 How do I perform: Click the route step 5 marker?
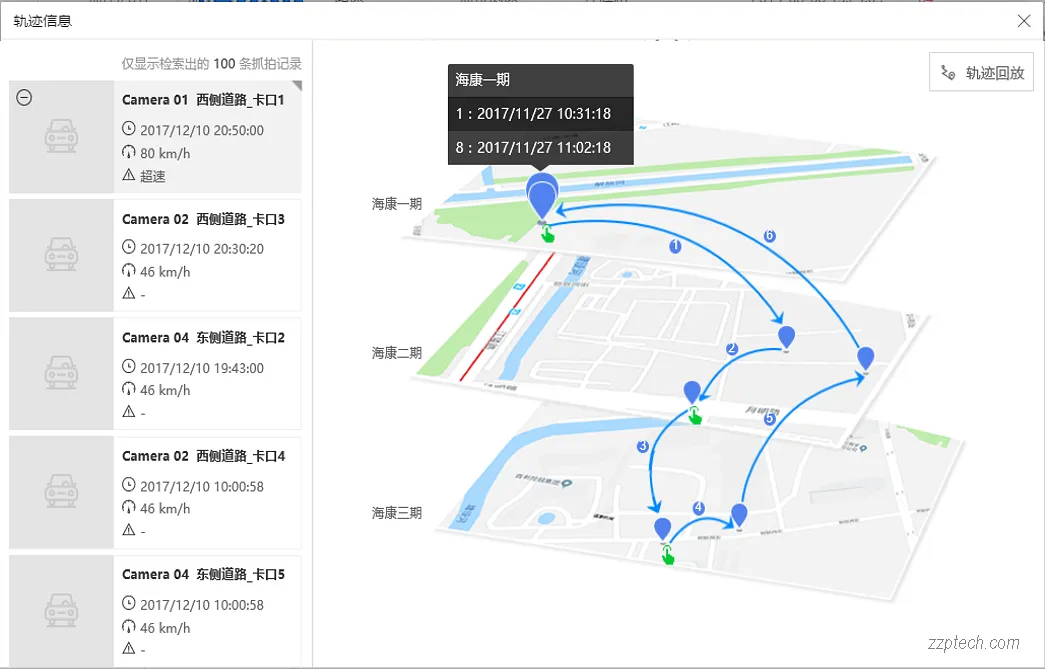tap(770, 420)
